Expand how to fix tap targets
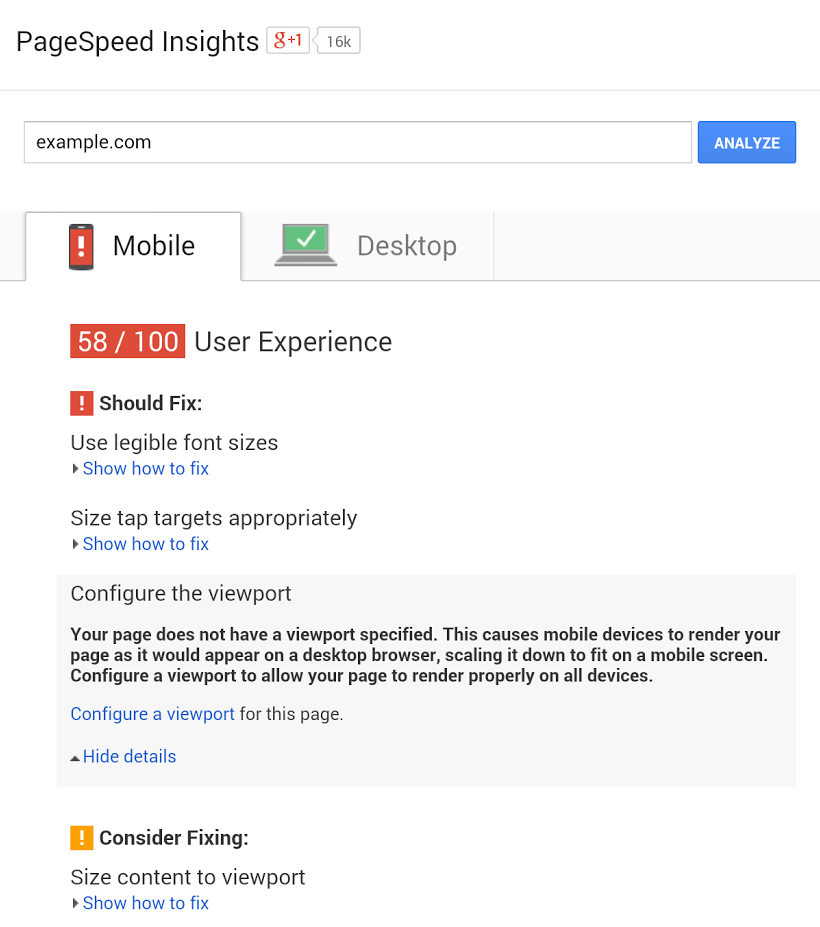This screenshot has width=820, height=927. [x=145, y=544]
